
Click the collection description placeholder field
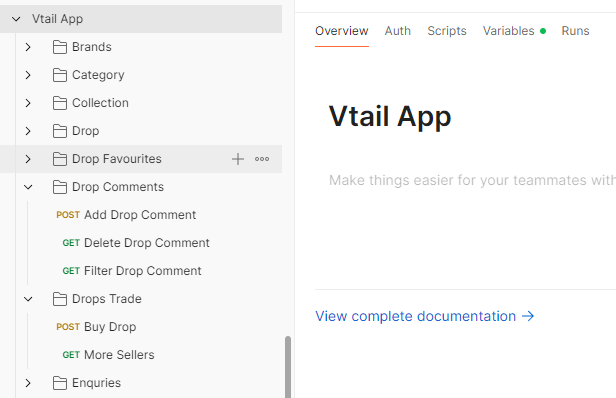pos(472,180)
